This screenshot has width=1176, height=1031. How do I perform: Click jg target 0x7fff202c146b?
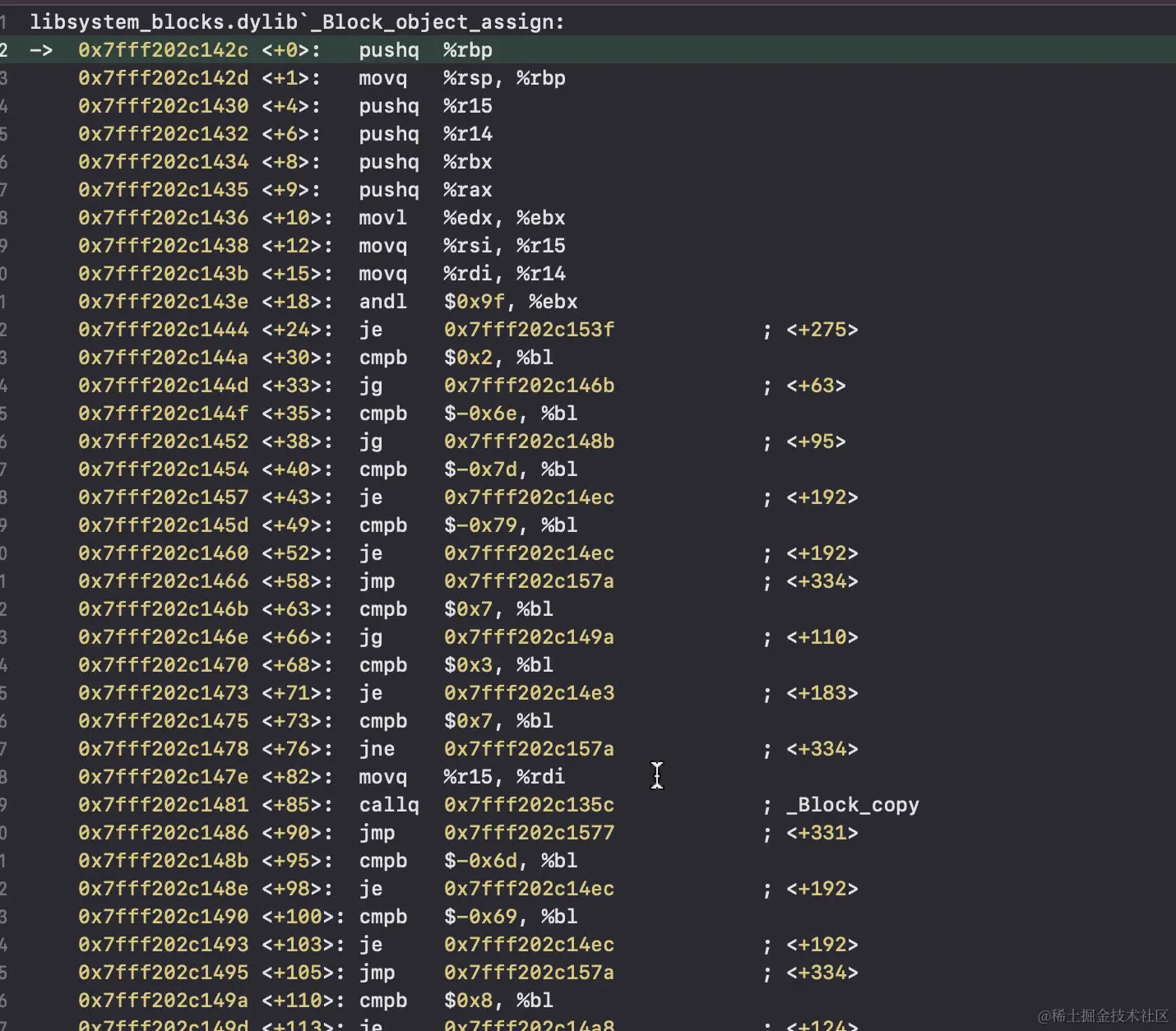(x=529, y=386)
